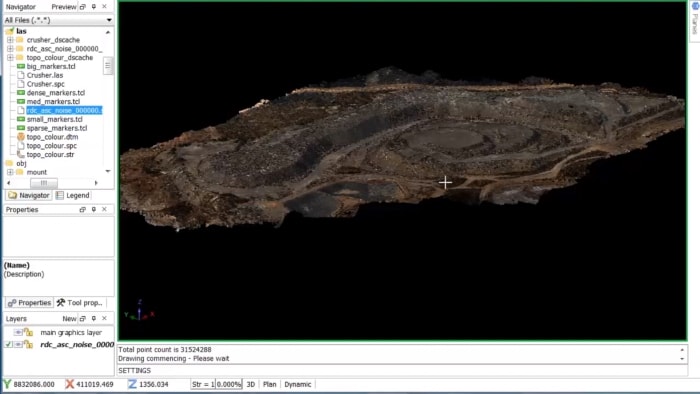Click the small_markers.tcl script icon

pyautogui.click(x=21, y=119)
